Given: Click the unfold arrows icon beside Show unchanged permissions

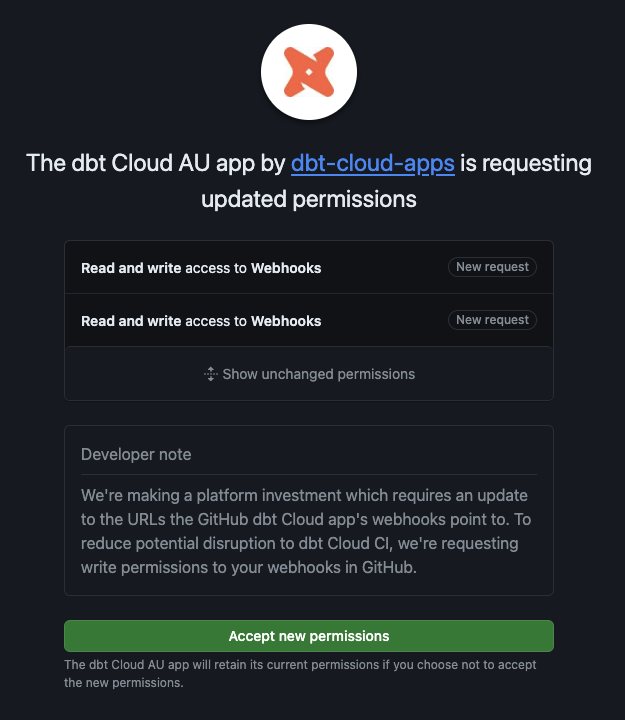Looking at the screenshot, I should (x=210, y=374).
